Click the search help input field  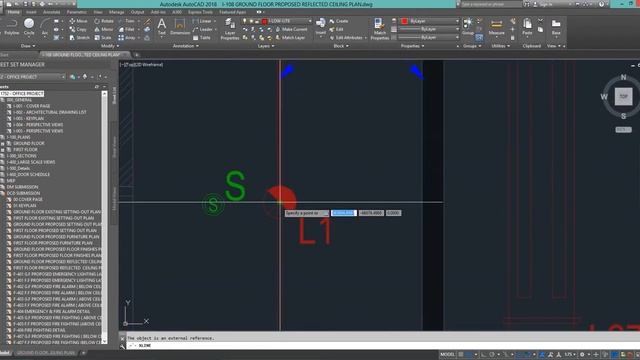coord(491,4)
